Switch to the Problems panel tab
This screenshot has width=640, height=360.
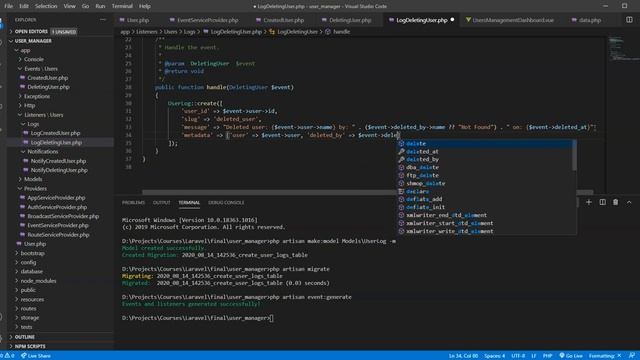(133, 202)
